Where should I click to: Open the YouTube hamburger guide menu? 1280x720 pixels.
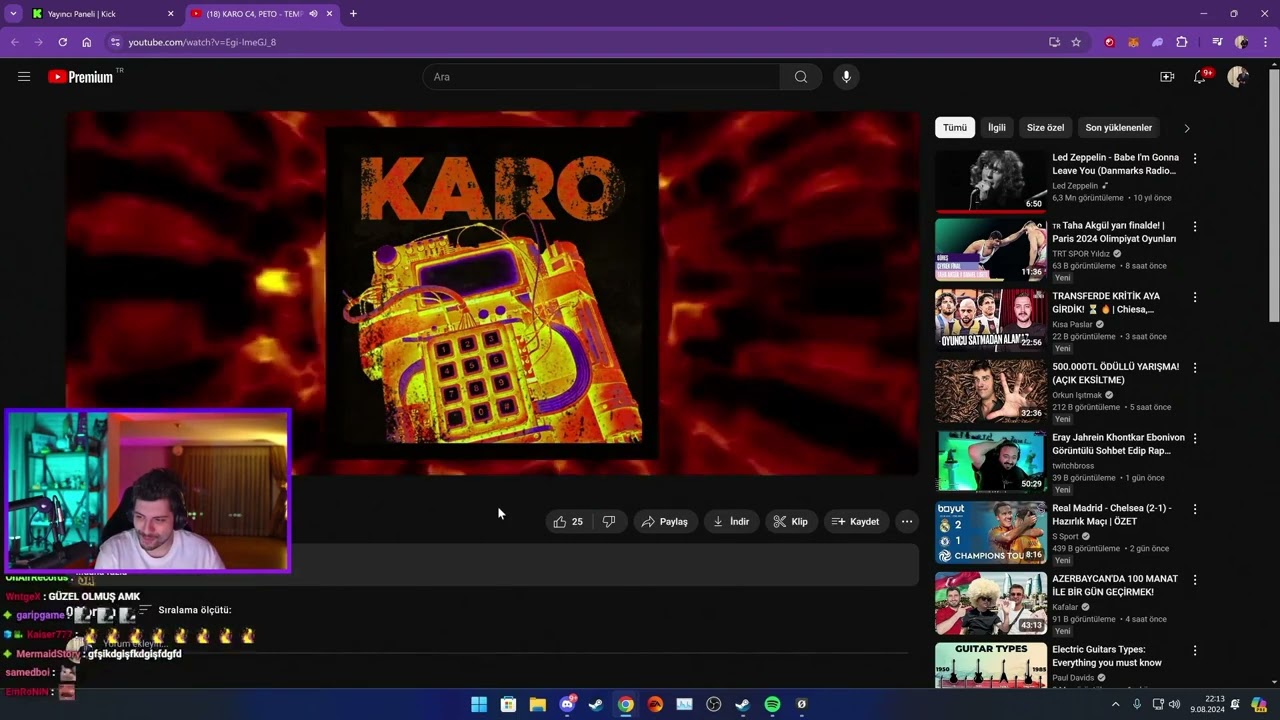[24, 77]
